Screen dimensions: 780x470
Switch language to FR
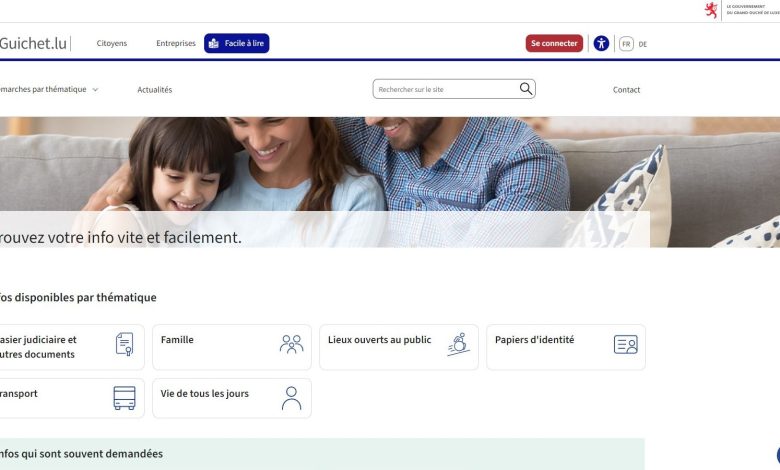[626, 44]
